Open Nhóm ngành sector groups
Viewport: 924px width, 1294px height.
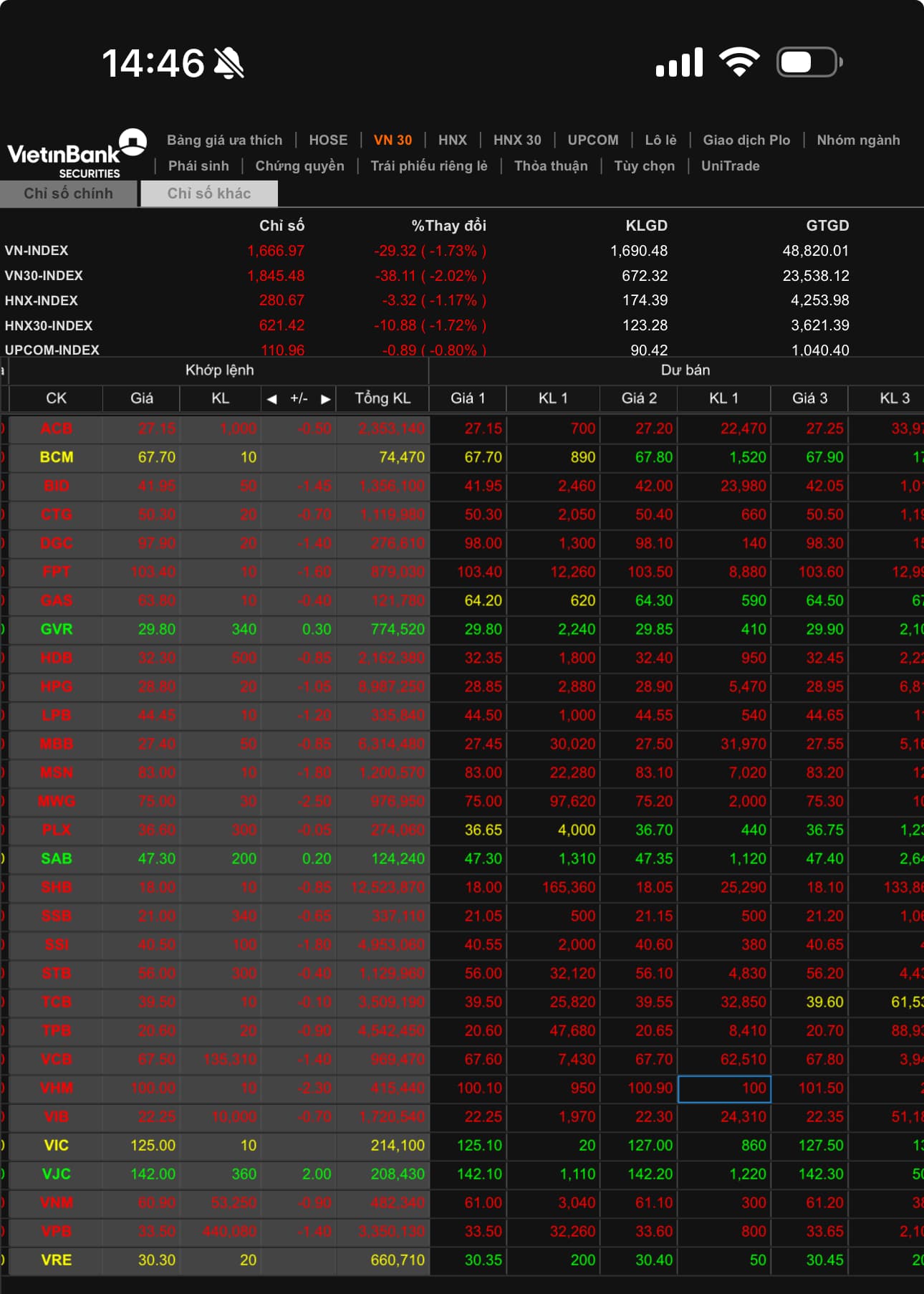857,140
